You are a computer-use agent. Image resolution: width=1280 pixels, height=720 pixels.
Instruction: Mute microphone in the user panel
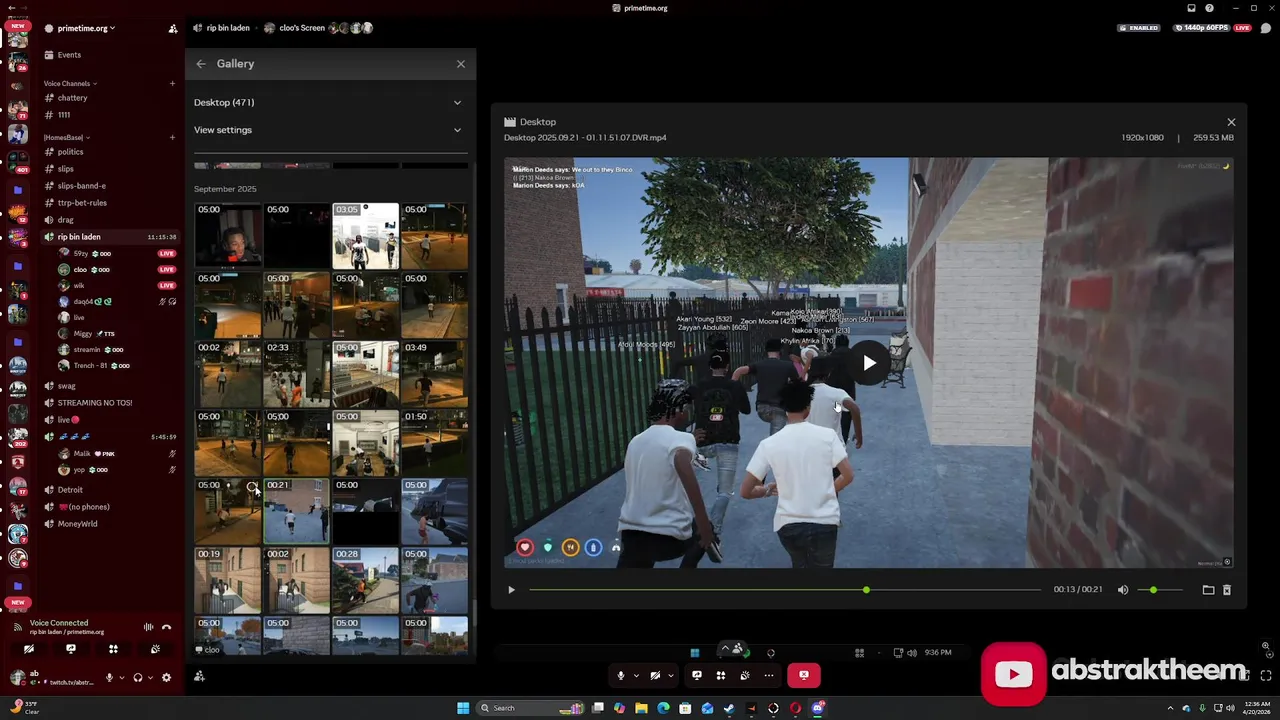coord(109,677)
